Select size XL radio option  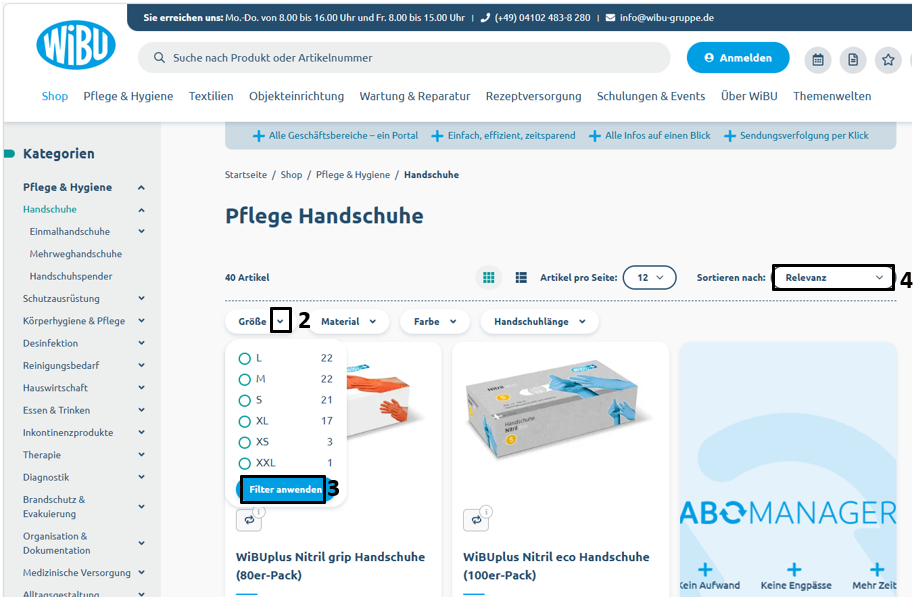pos(244,421)
